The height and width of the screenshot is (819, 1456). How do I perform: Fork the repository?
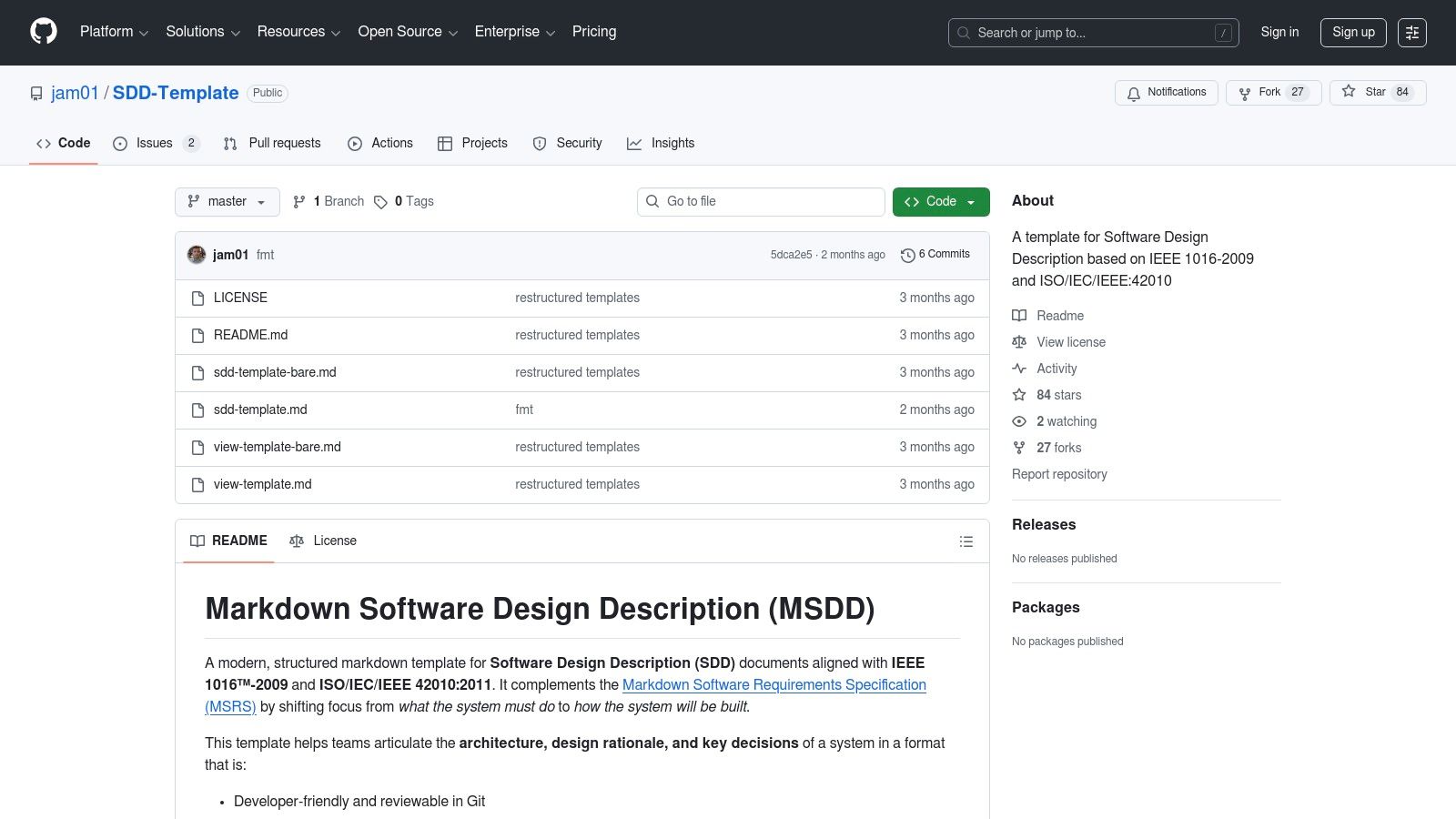point(1272,93)
